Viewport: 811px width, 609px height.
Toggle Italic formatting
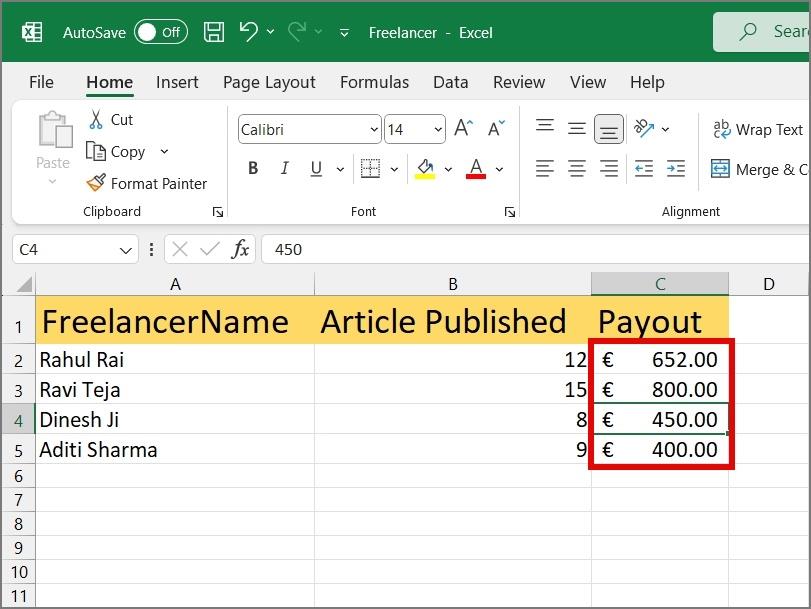coord(284,168)
